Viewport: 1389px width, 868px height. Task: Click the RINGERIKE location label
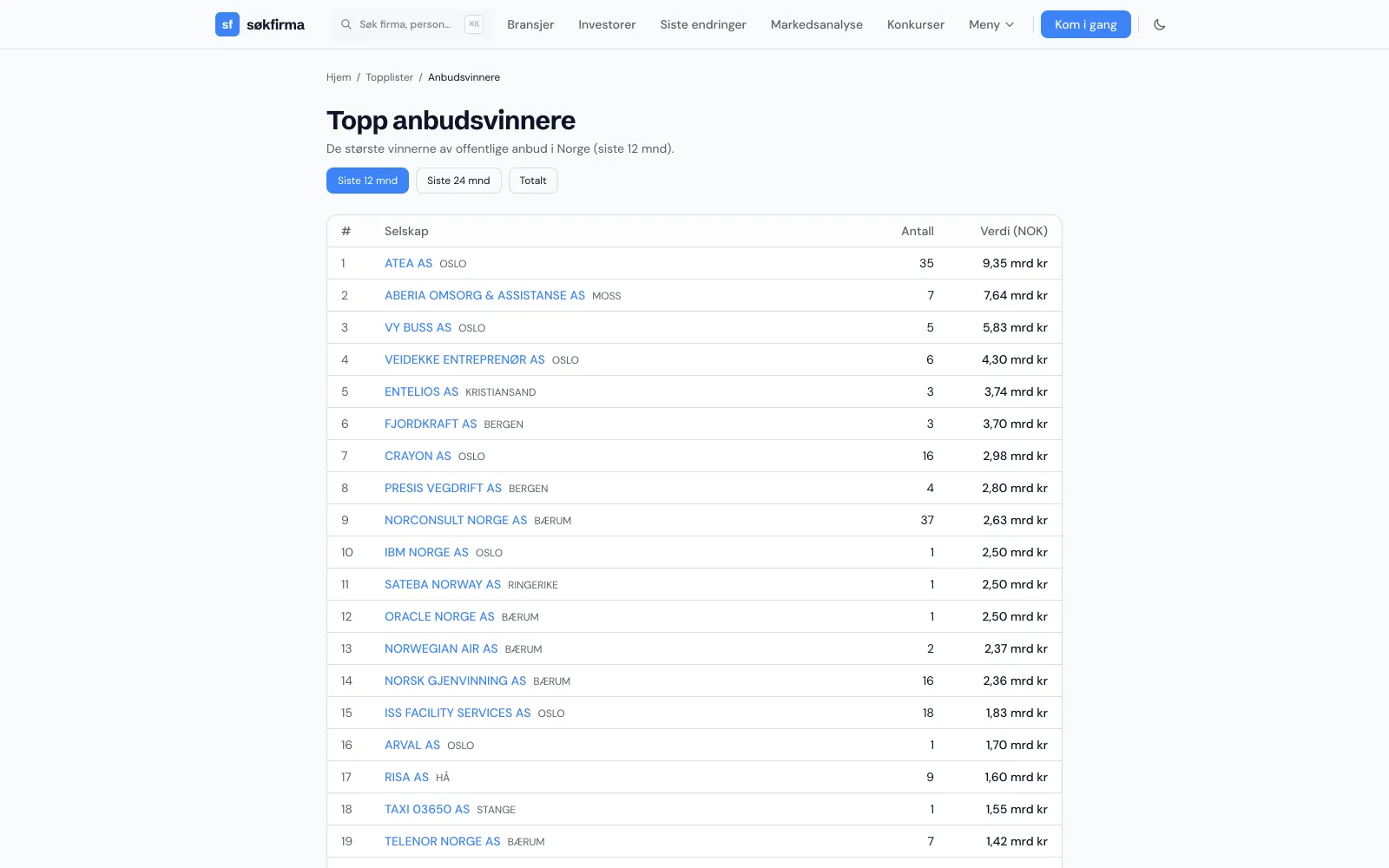533,585
